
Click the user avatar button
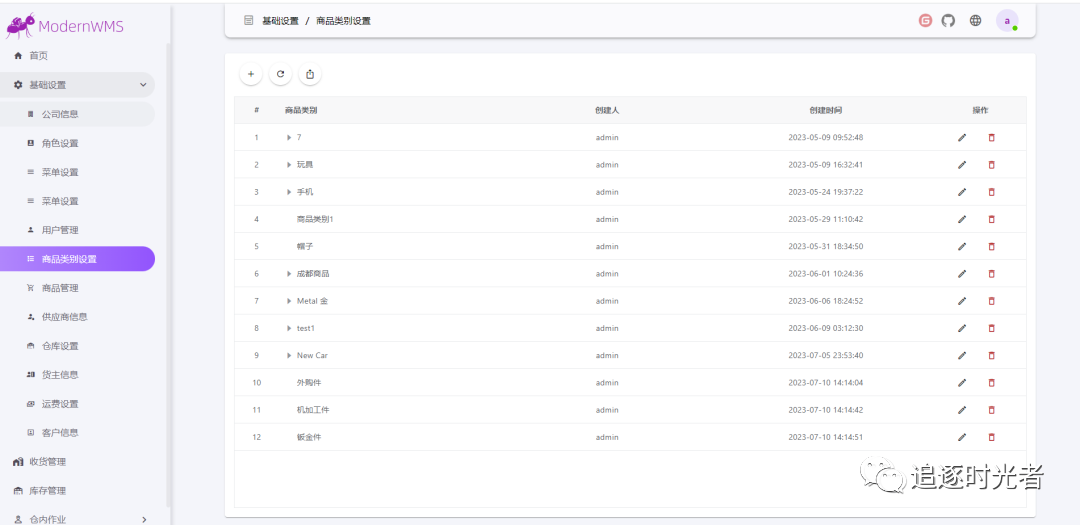click(1007, 20)
